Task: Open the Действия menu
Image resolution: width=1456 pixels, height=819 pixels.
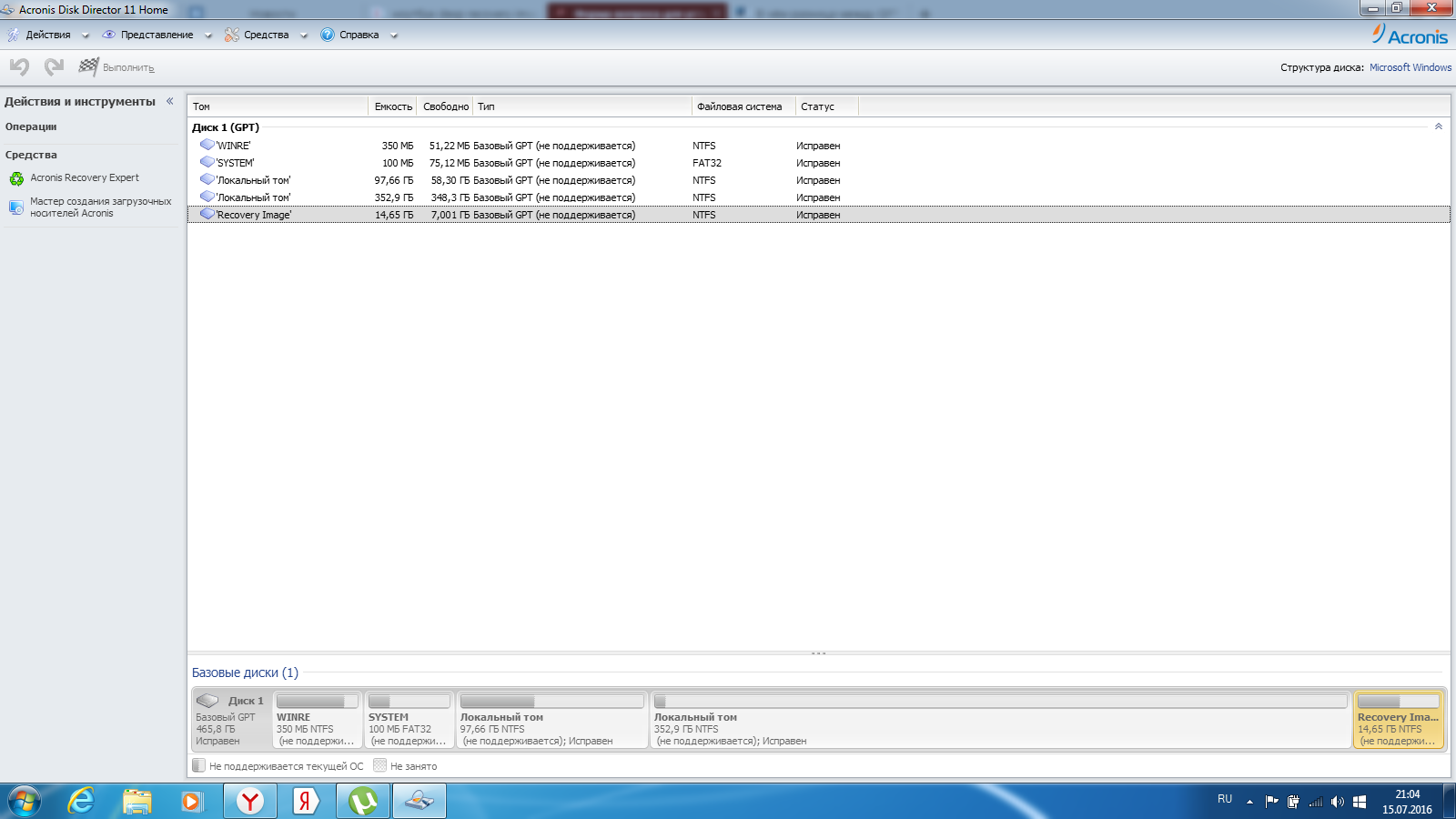Action: [x=48, y=35]
